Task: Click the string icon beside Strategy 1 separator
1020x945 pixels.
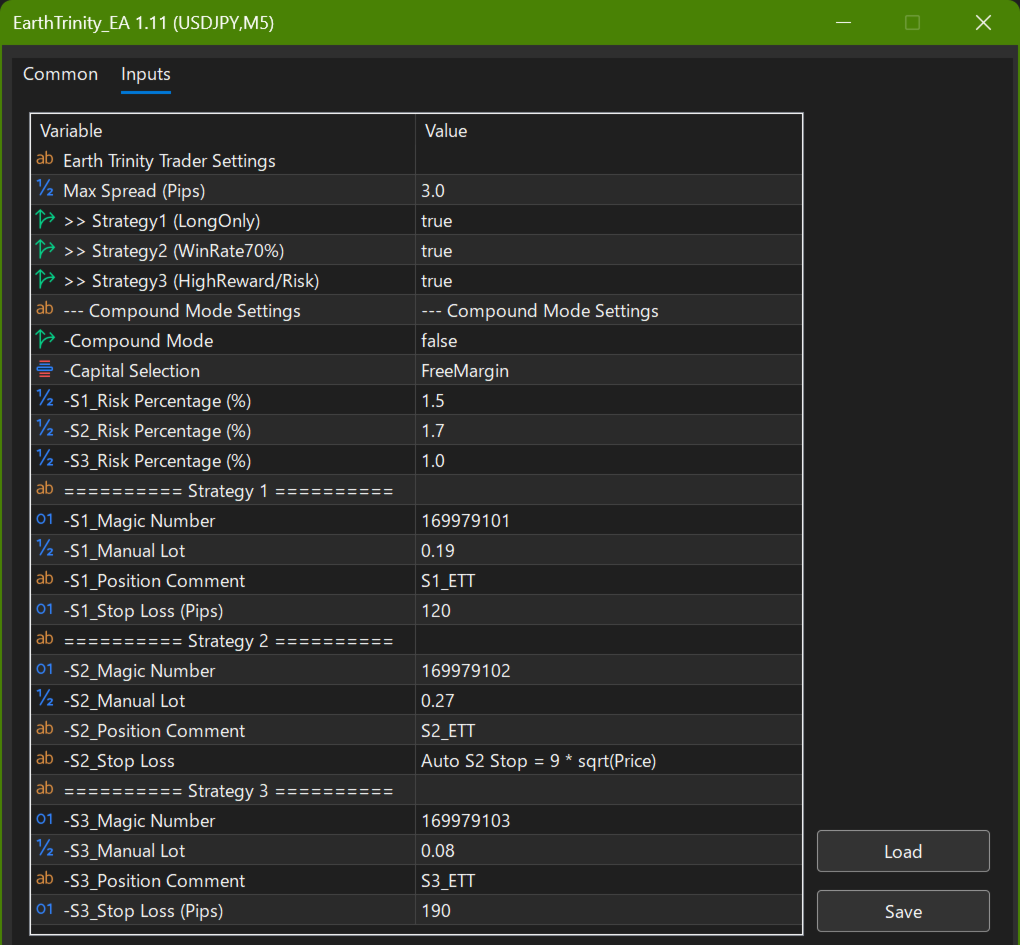Action: (x=45, y=489)
